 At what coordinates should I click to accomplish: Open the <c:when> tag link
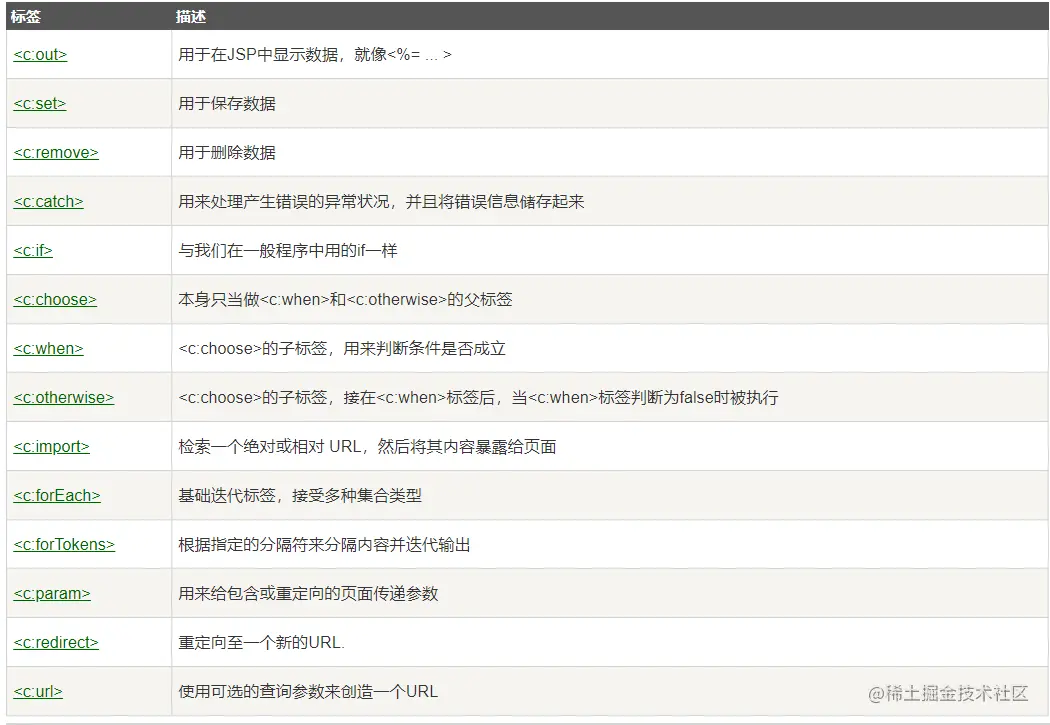(x=48, y=348)
